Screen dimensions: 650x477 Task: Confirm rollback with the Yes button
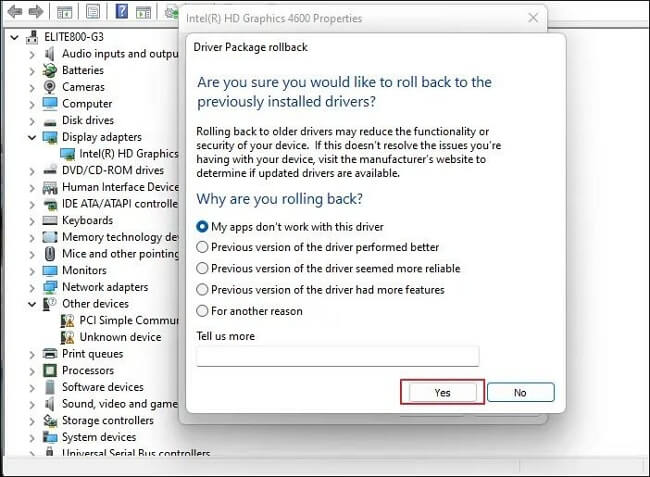click(442, 392)
